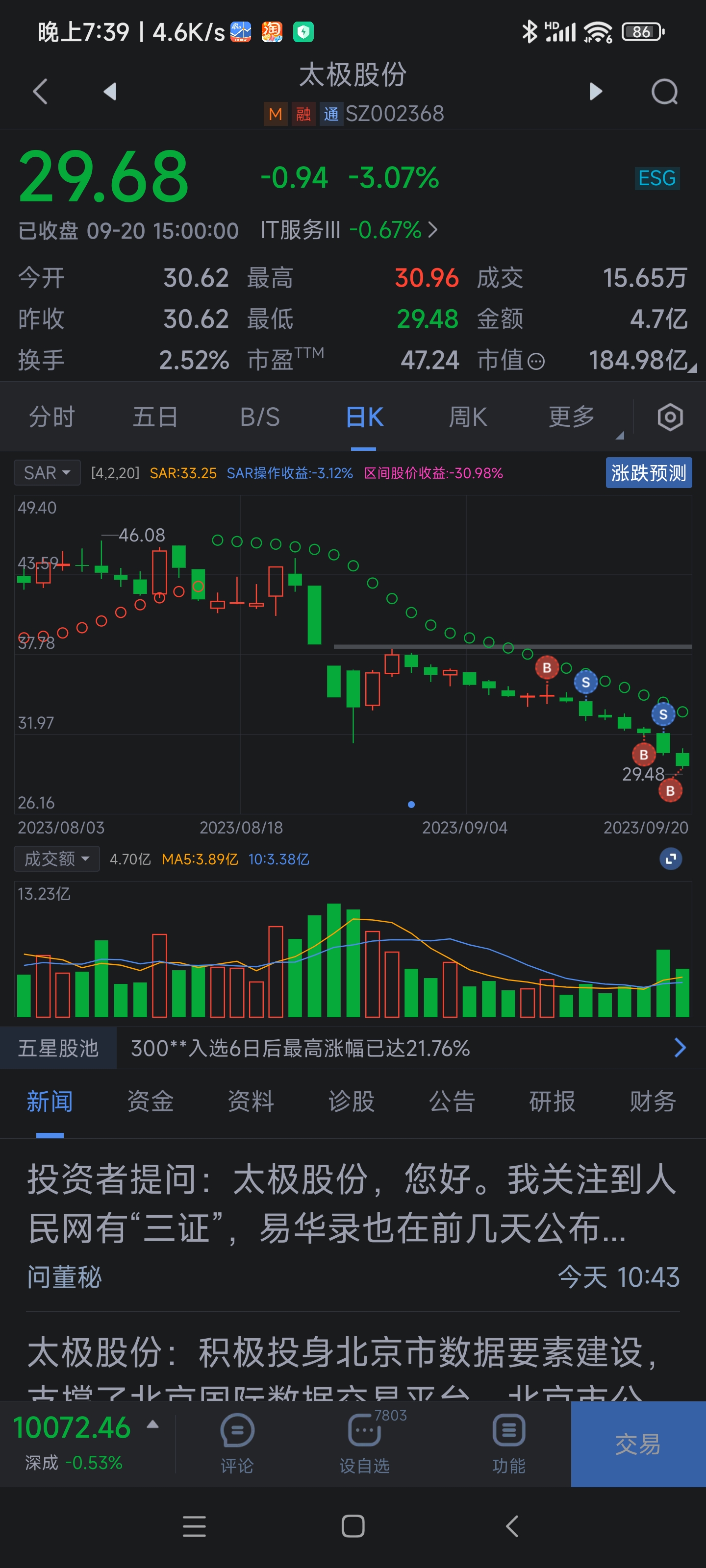Tap the stock title 太极股份
The image size is (706, 1568).
353,75
